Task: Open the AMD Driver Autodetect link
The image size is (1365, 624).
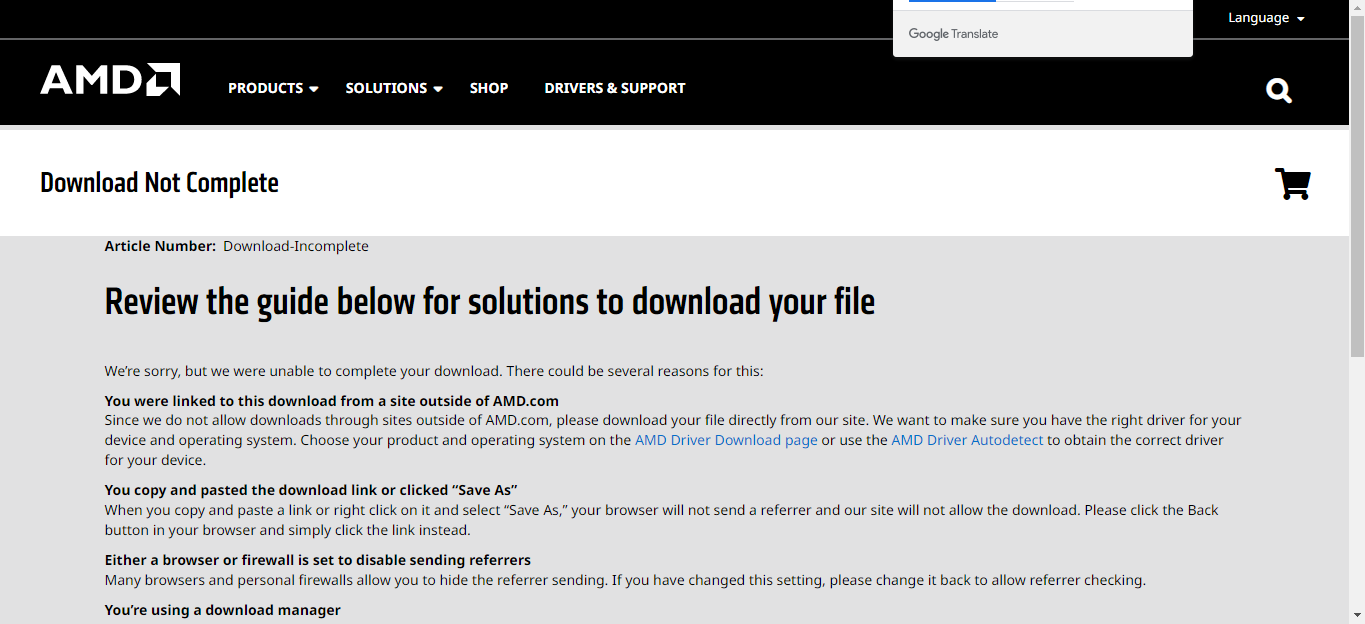Action: (x=967, y=440)
